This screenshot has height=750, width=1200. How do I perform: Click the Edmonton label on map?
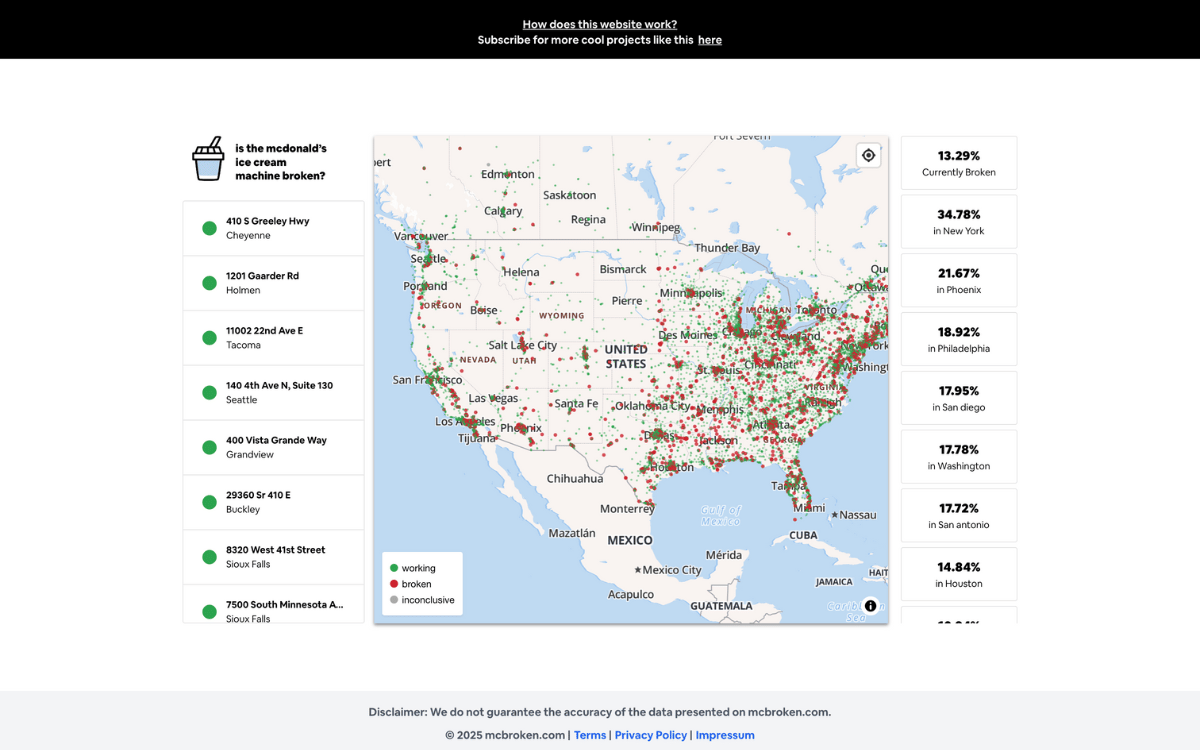[x=508, y=174]
